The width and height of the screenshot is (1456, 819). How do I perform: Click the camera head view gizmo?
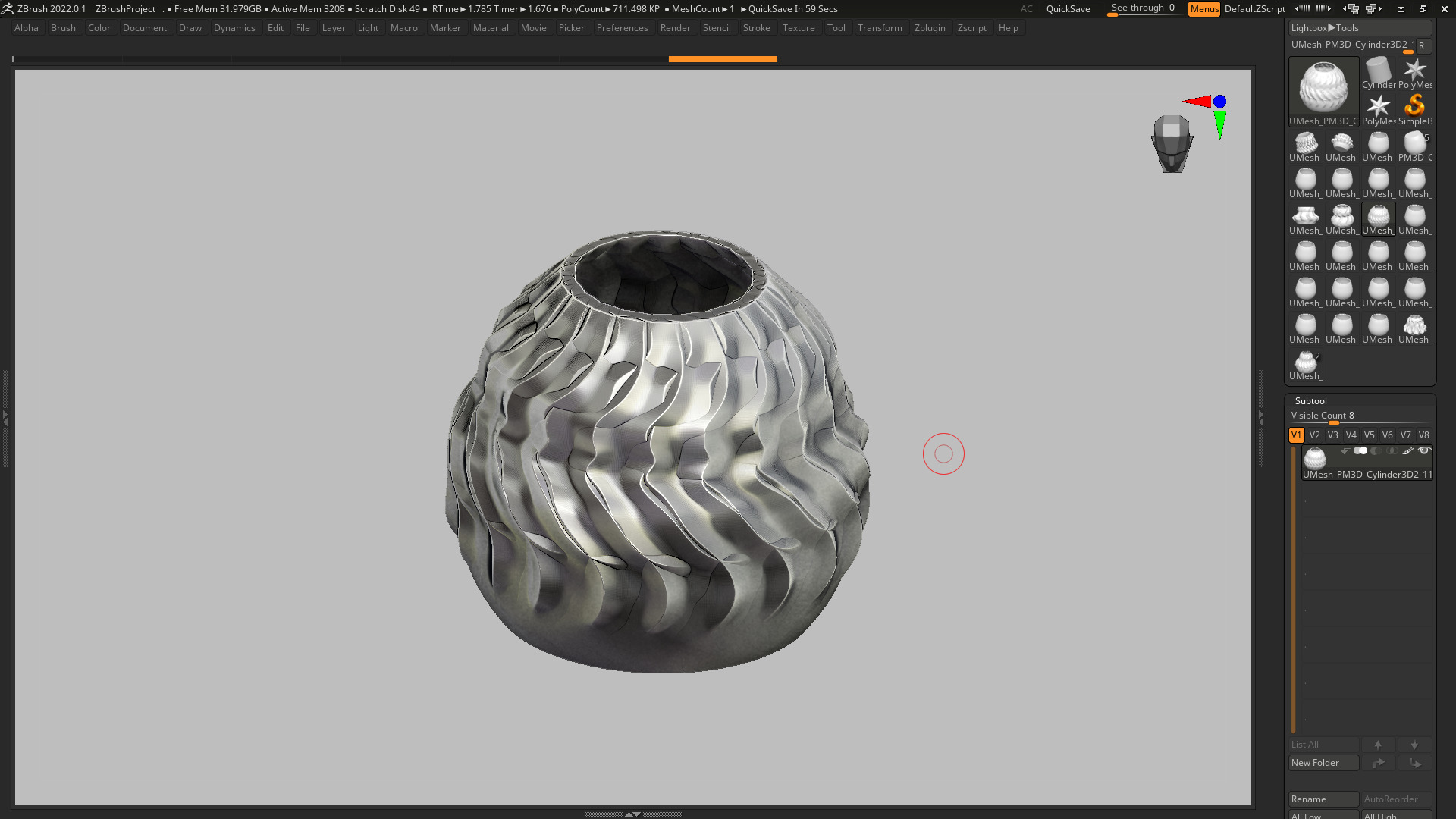pyautogui.click(x=1172, y=143)
